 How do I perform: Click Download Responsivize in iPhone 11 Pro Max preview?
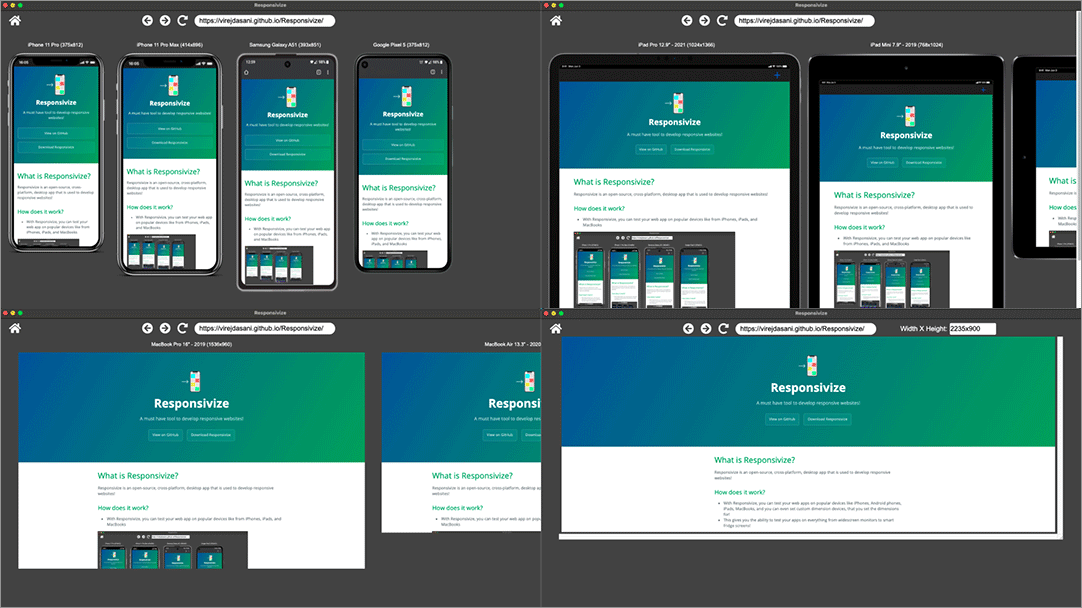click(170, 143)
